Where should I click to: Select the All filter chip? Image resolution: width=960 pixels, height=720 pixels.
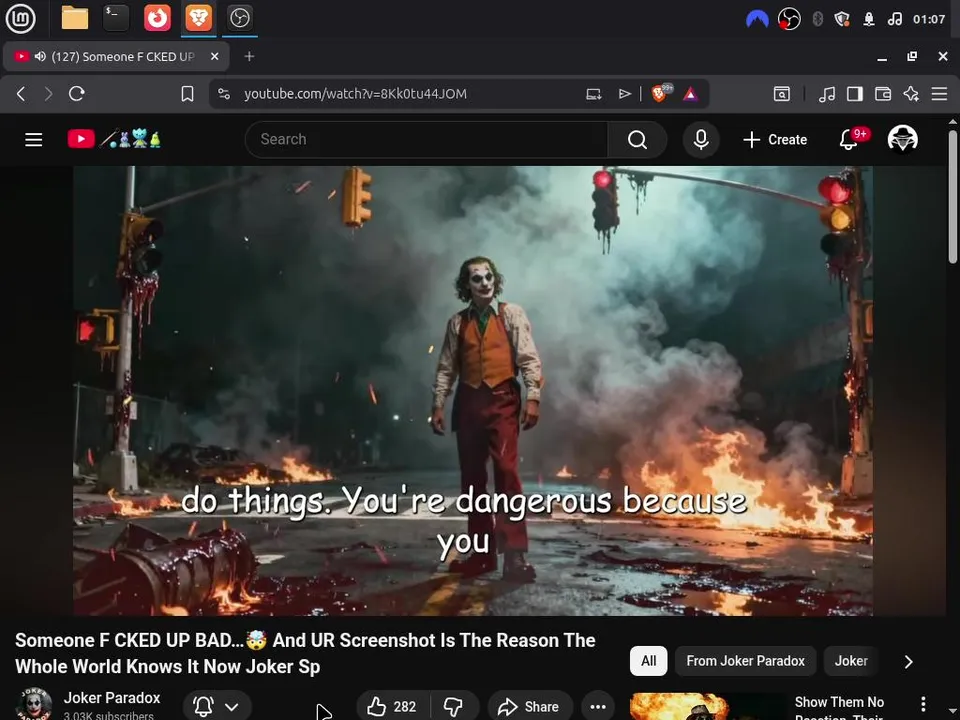648,661
